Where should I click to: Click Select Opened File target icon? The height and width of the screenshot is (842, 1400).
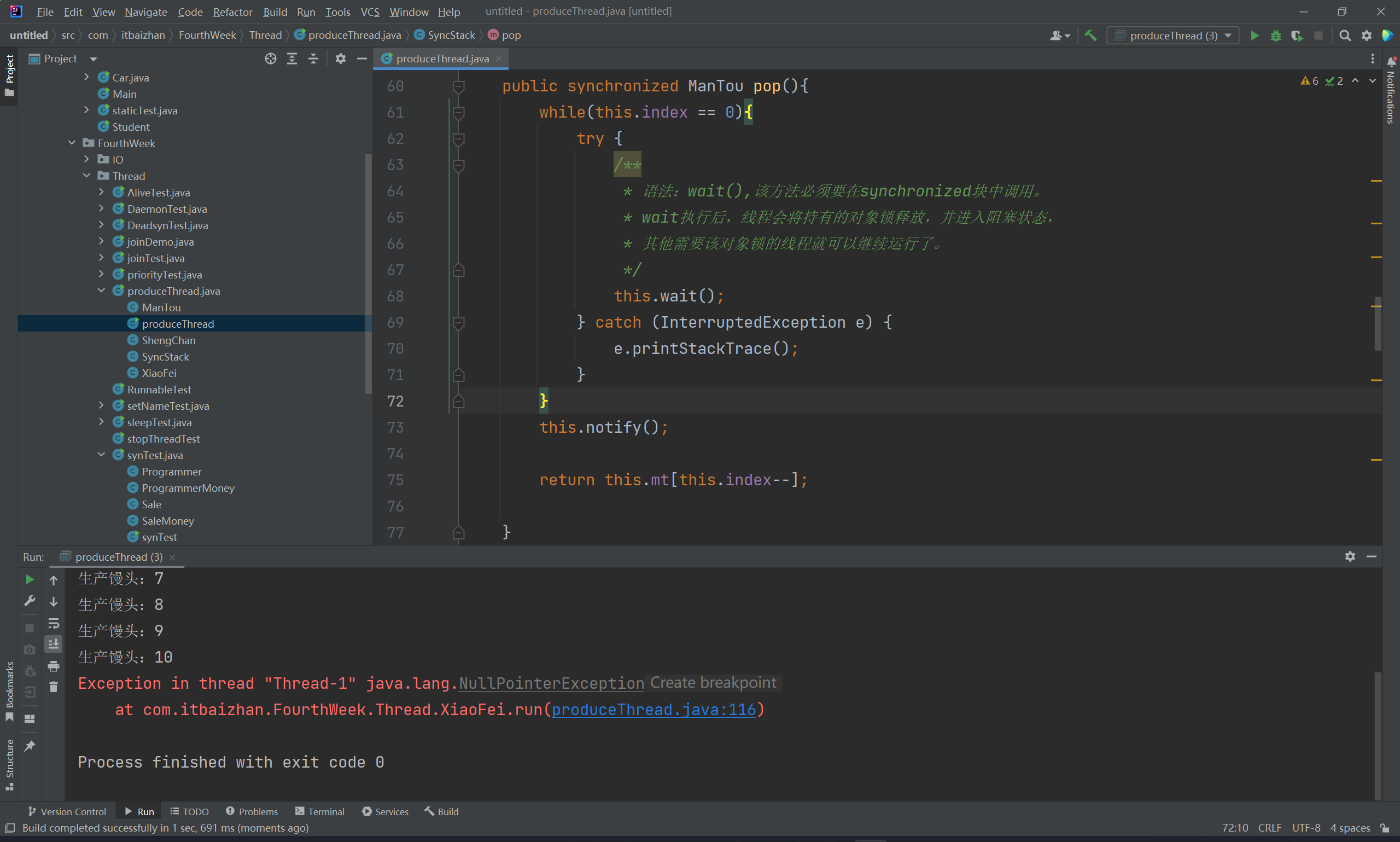271,59
